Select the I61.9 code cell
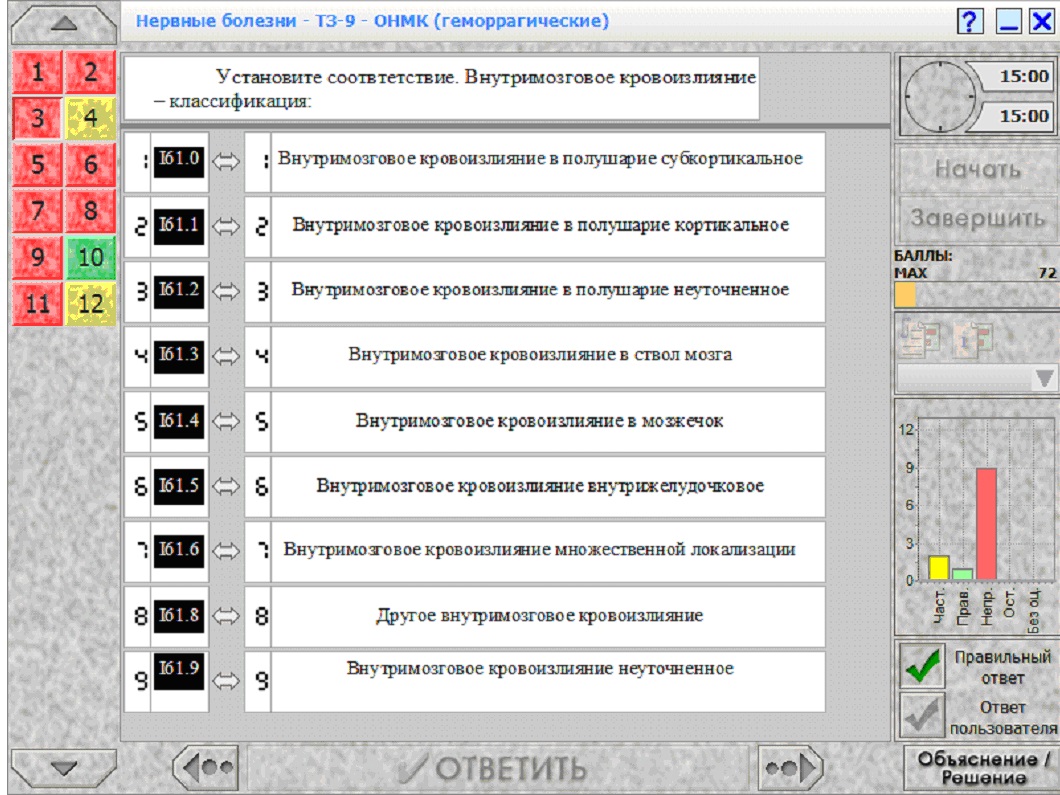 click(179, 671)
